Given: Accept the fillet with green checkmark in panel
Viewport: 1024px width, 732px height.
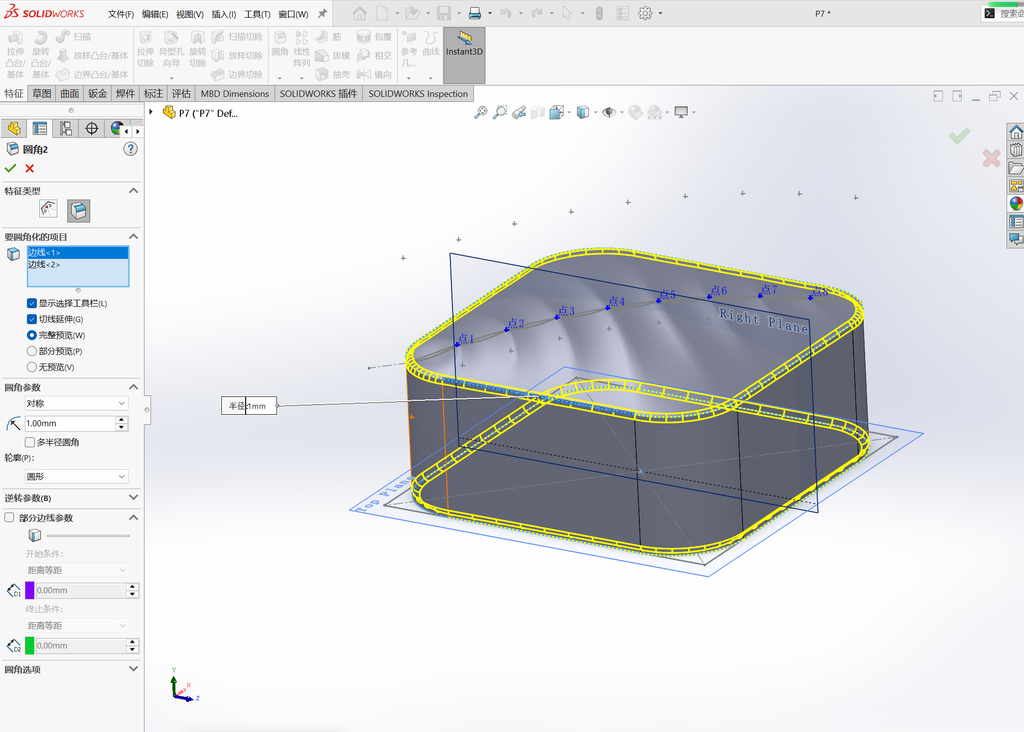Looking at the screenshot, I should click(10, 168).
